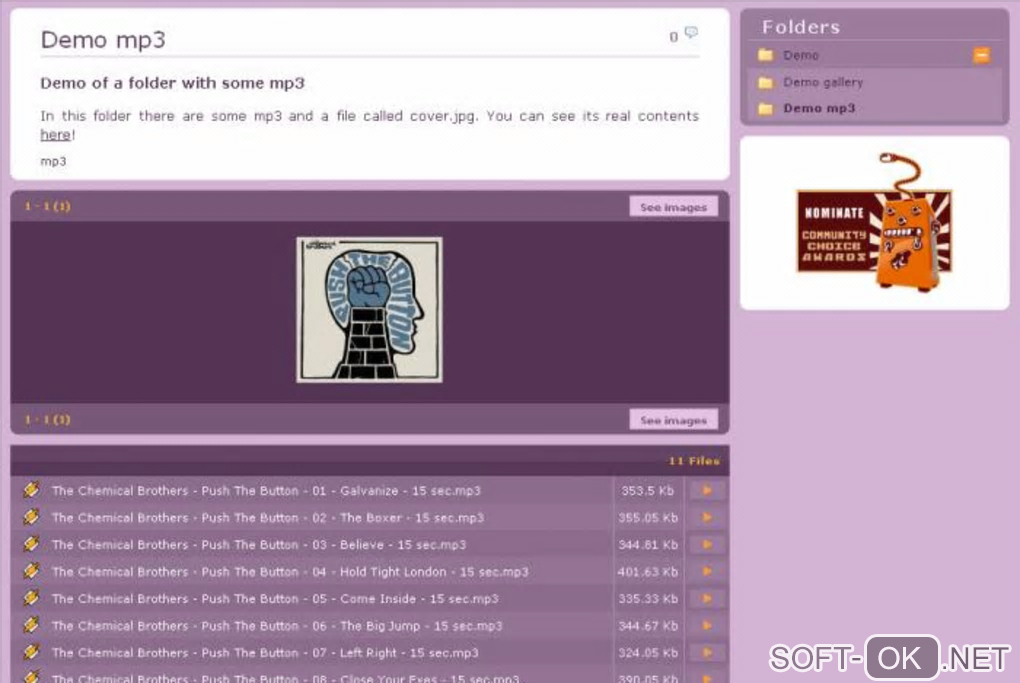Click the 335.33 Kb size value
The height and width of the screenshot is (683, 1020).
point(648,598)
